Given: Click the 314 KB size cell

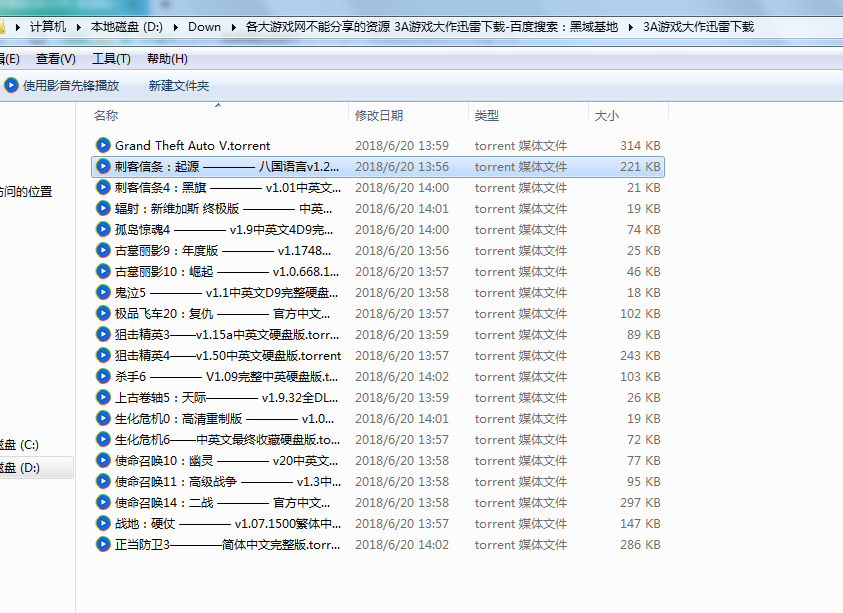Looking at the screenshot, I should [640, 146].
